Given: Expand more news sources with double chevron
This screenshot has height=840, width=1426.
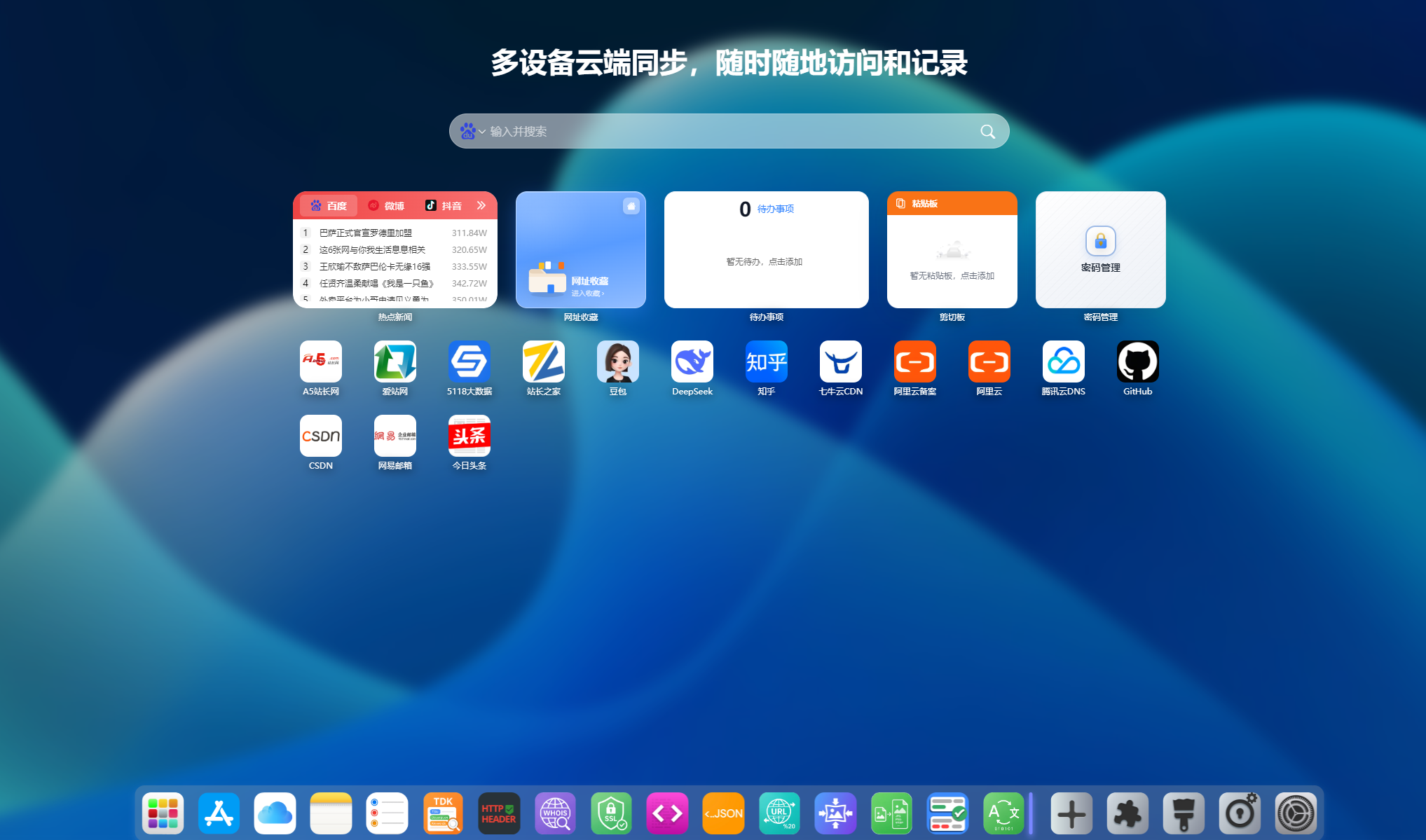Looking at the screenshot, I should point(481,205).
